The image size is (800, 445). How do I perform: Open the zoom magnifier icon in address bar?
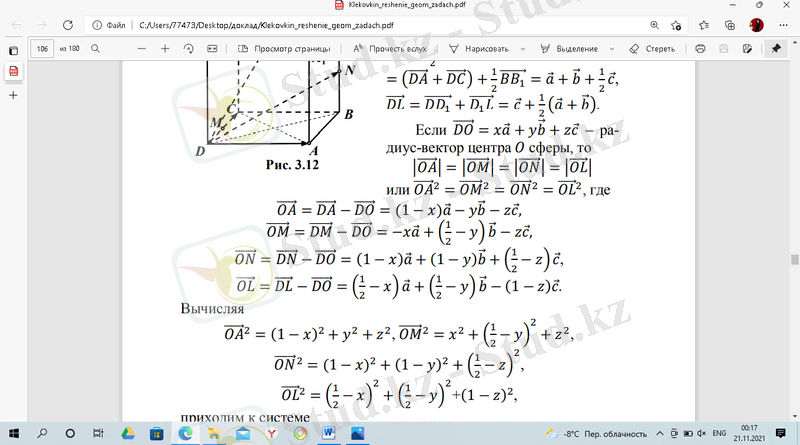[x=654, y=25]
